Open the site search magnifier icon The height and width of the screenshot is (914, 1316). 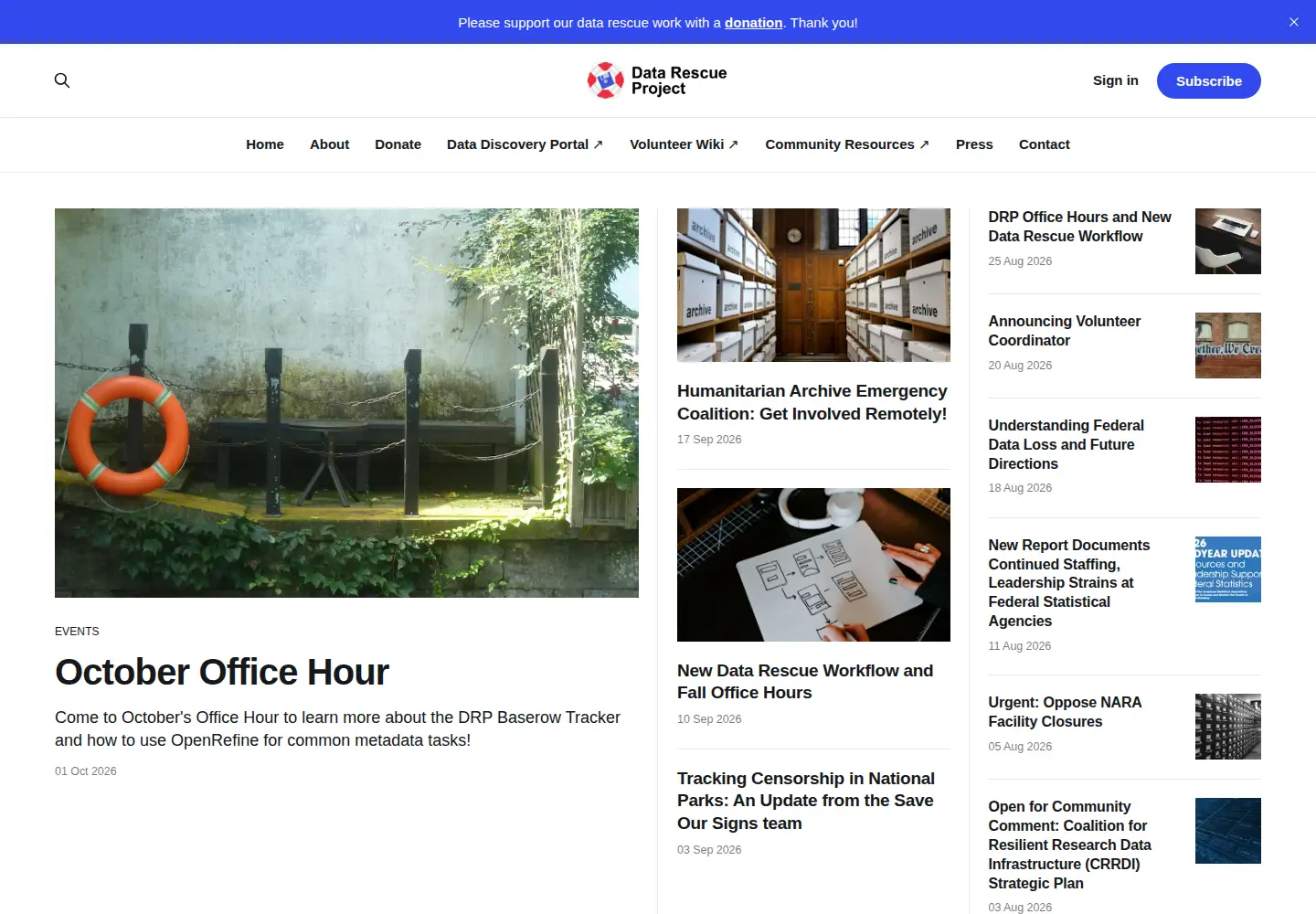(62, 80)
